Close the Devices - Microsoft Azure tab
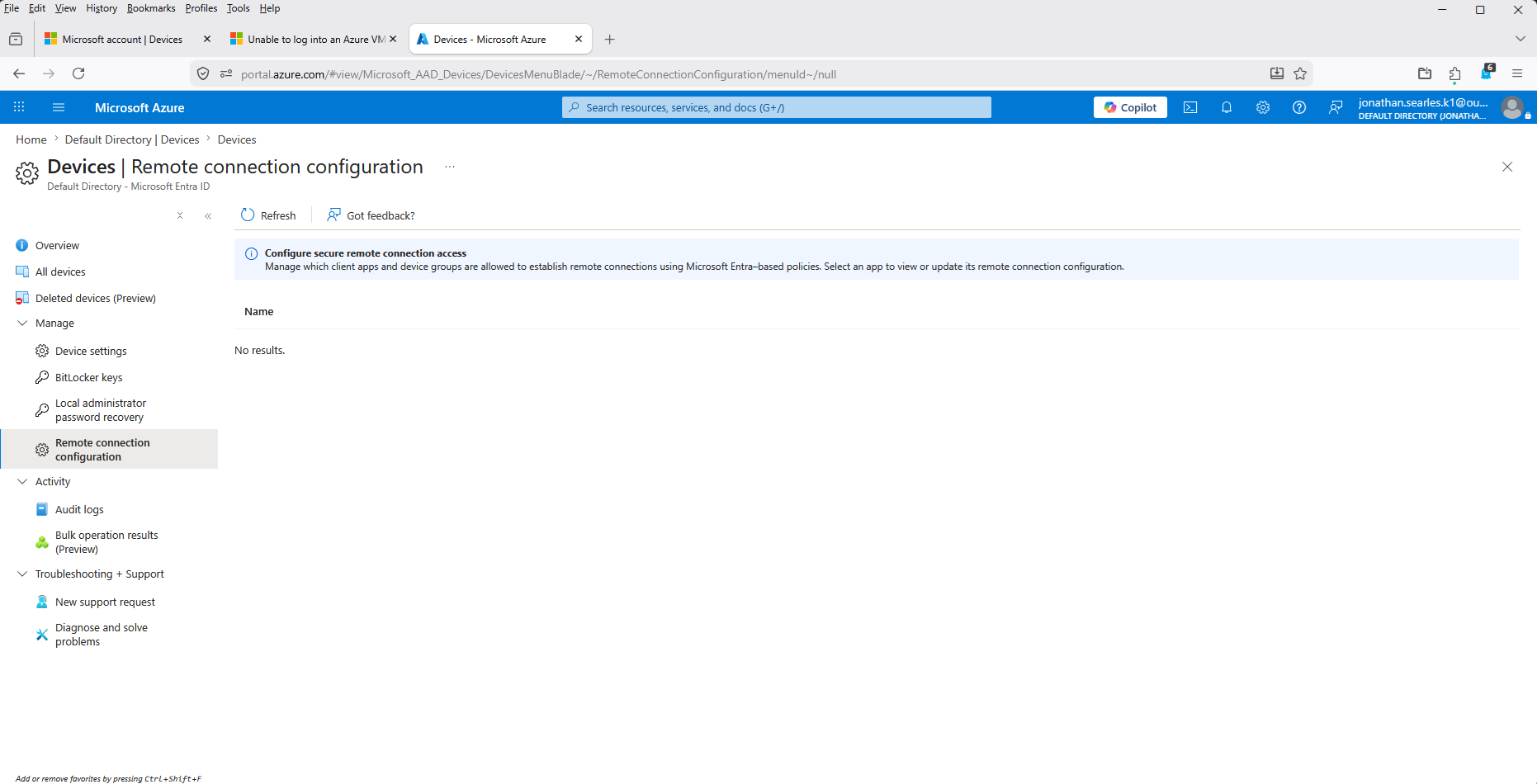1537x784 pixels. tap(579, 39)
